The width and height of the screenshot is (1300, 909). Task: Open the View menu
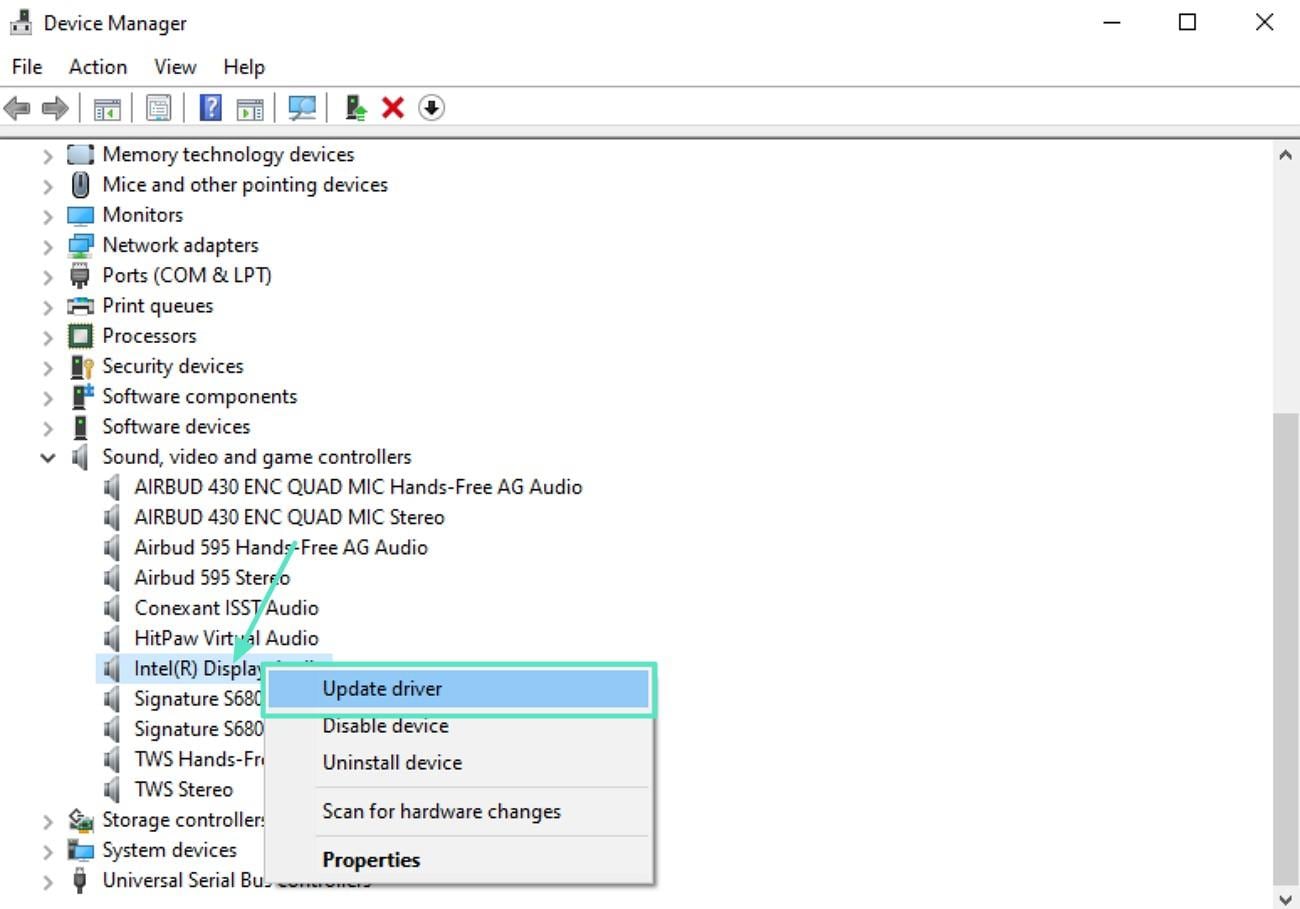175,67
